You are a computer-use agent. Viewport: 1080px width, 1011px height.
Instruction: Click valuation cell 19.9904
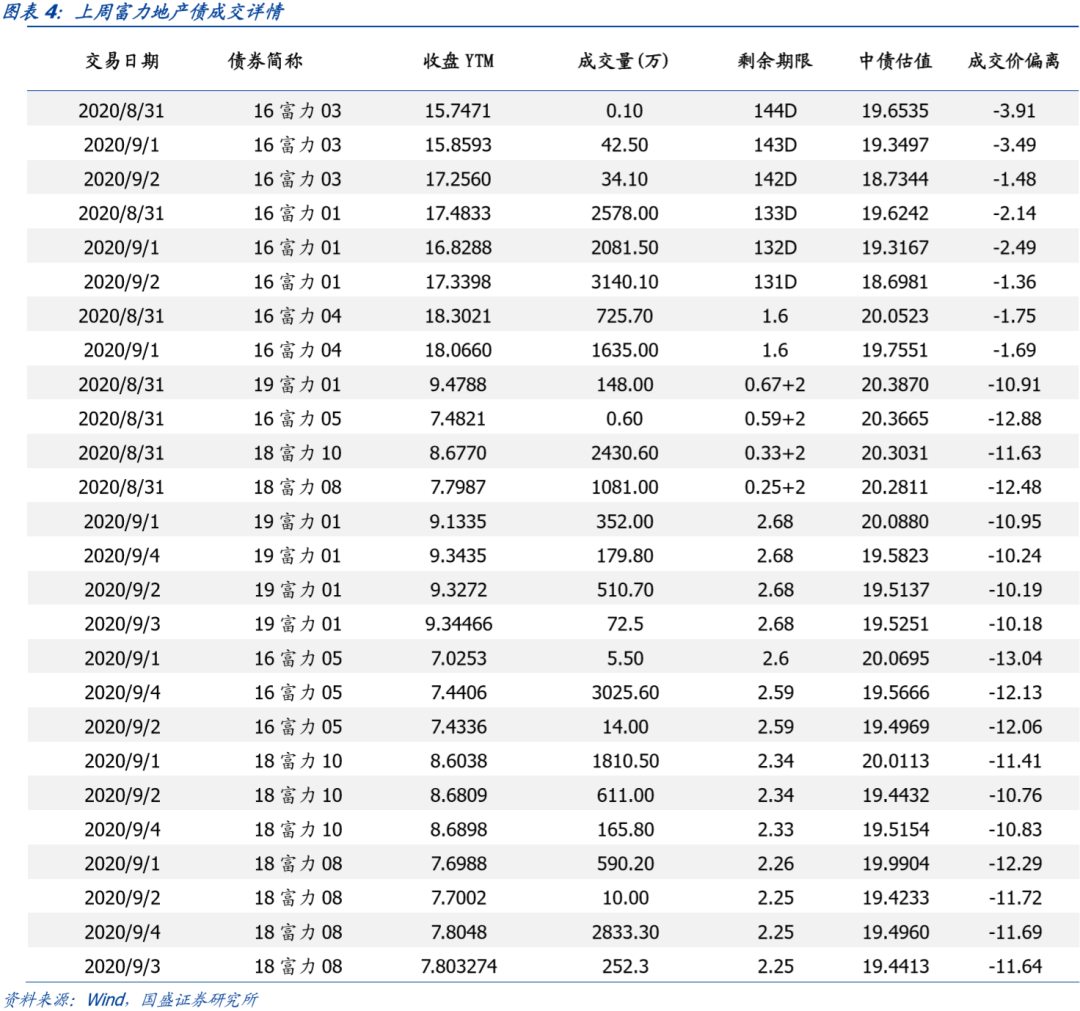[x=896, y=864]
